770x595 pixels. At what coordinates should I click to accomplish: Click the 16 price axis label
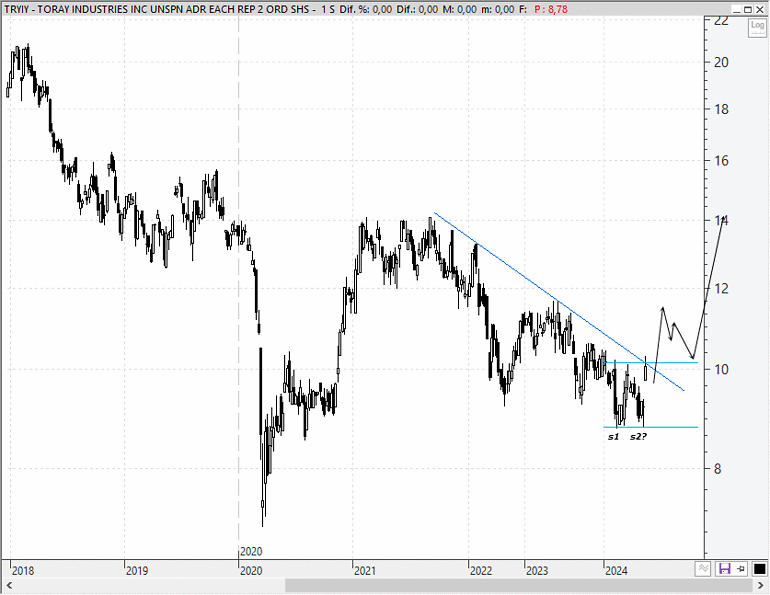pos(721,161)
